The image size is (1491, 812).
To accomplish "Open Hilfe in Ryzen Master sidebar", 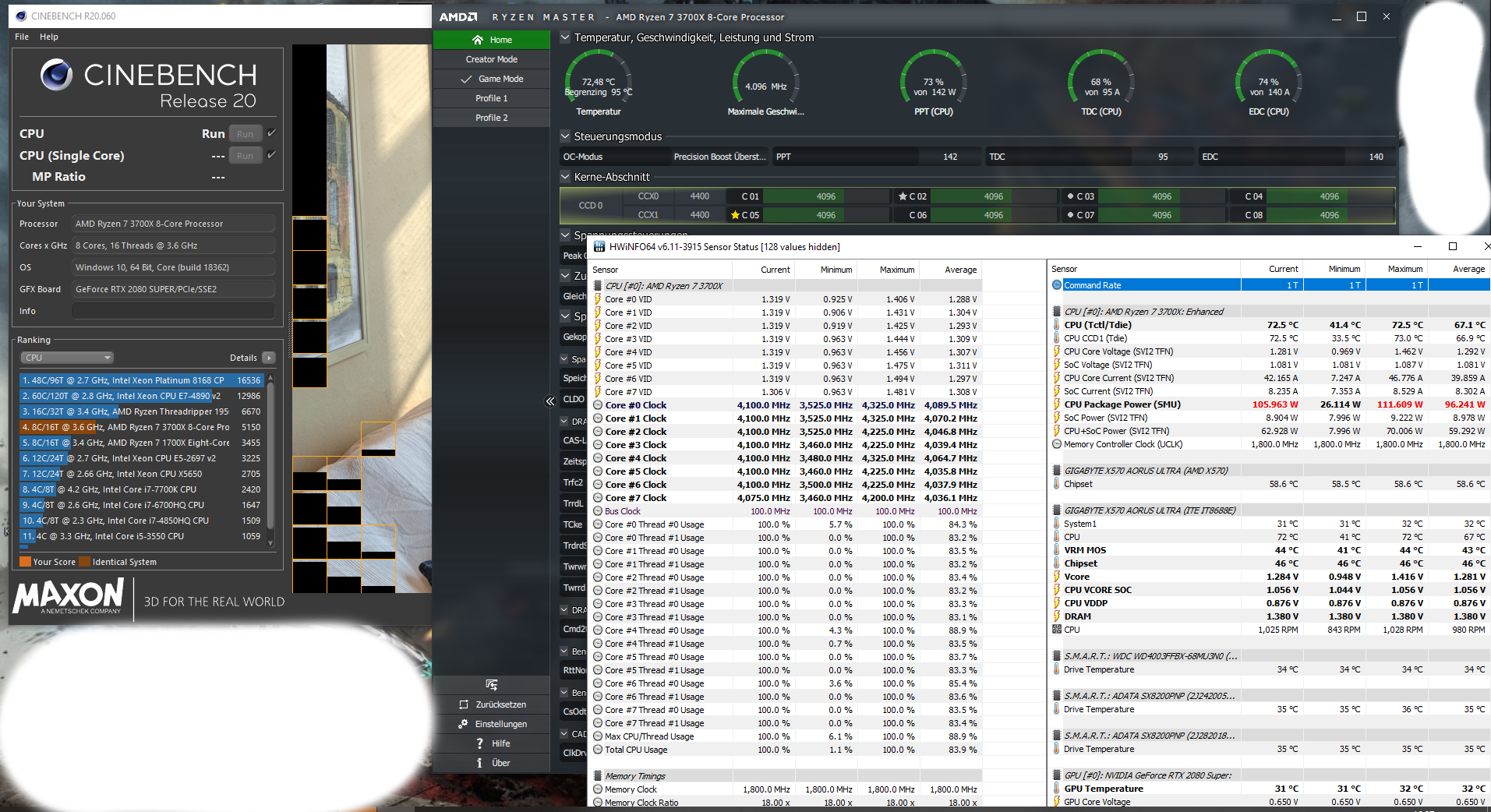I will (x=492, y=743).
